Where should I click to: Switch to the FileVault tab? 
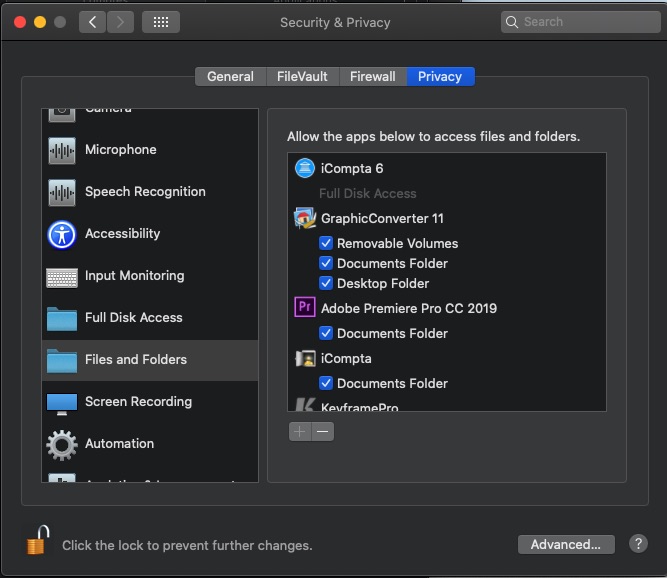click(302, 77)
